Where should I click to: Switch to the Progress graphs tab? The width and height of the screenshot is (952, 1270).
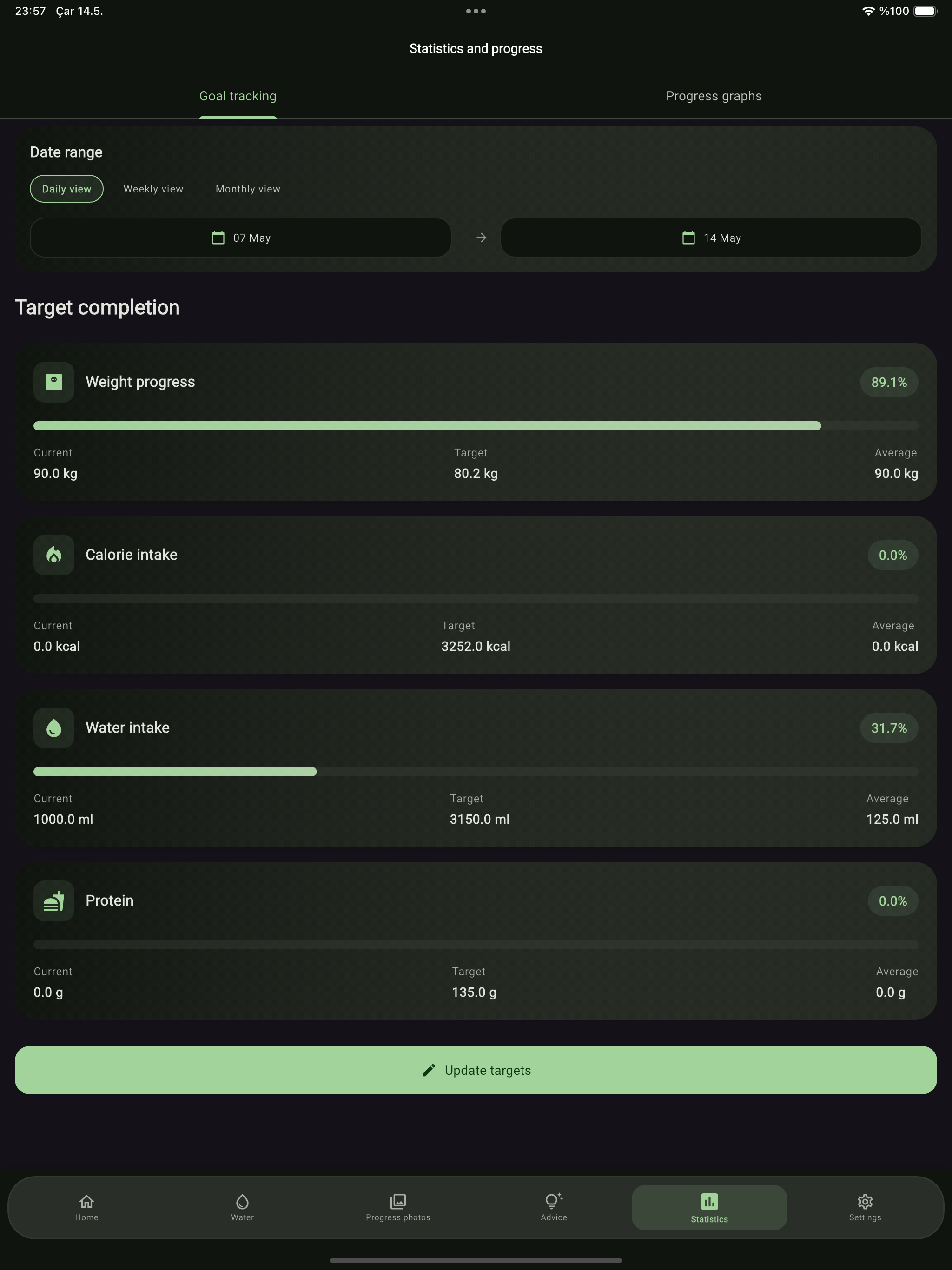coord(714,96)
